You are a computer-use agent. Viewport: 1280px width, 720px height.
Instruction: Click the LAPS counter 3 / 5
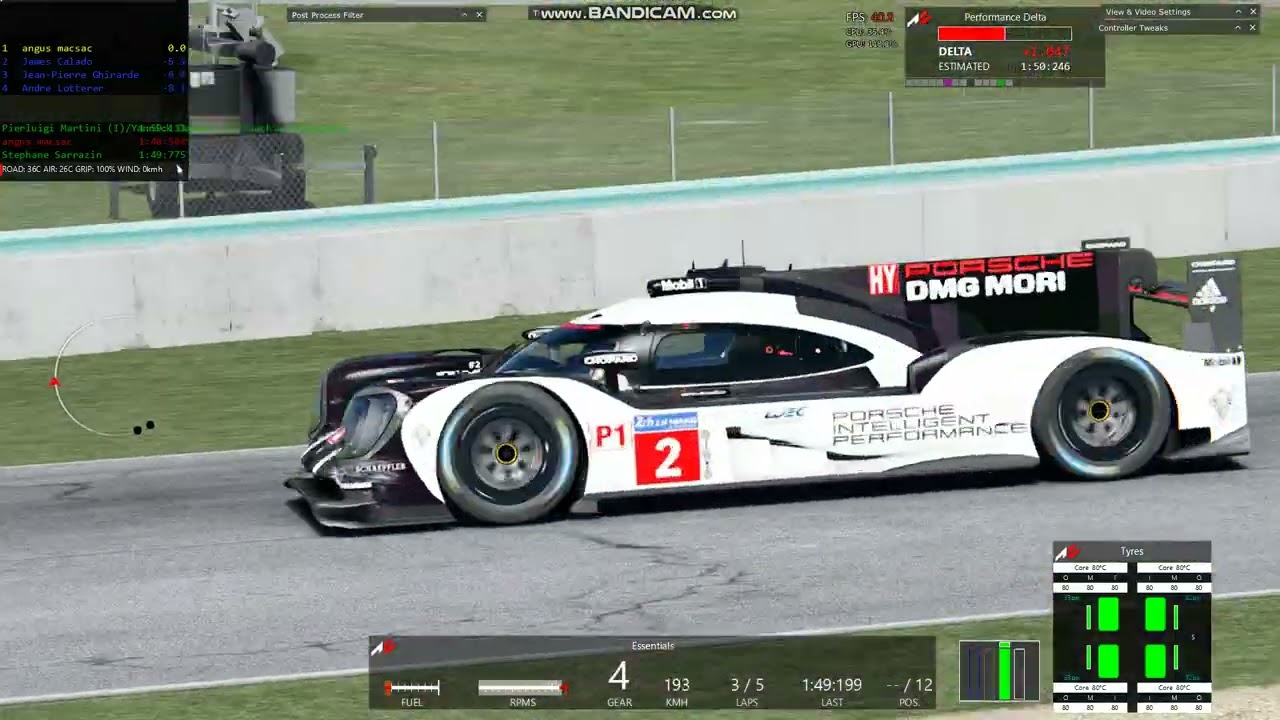click(747, 685)
